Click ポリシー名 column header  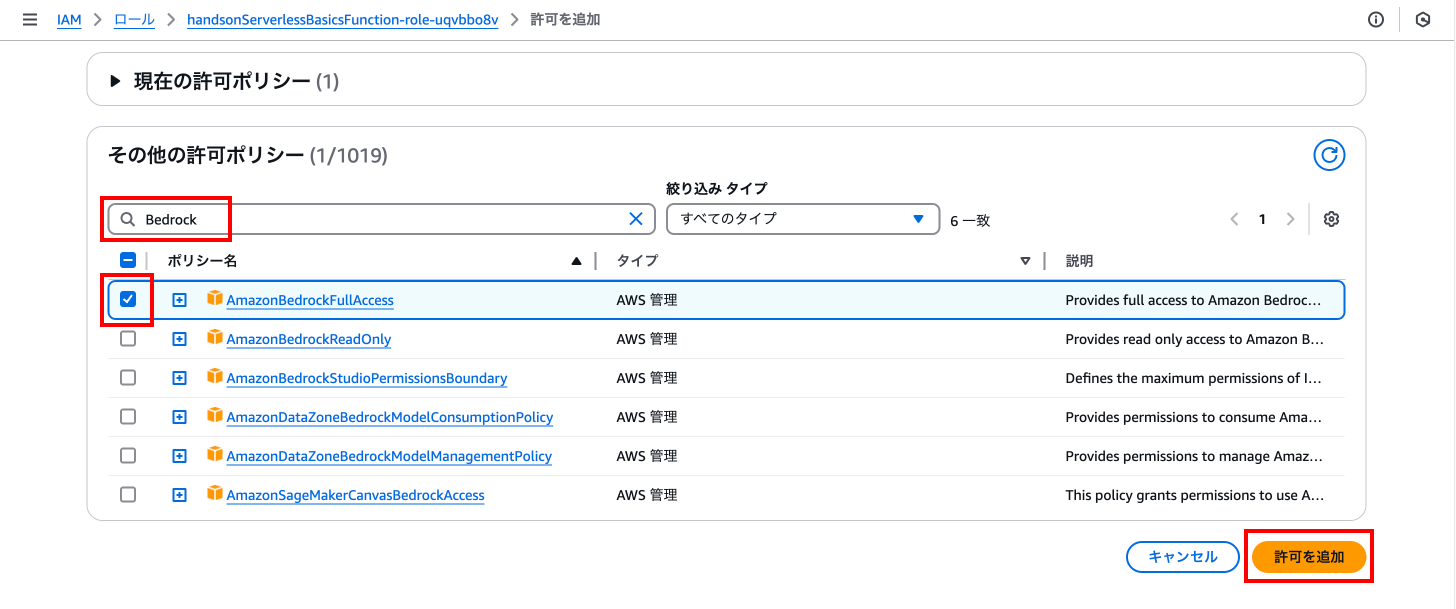[202, 261]
